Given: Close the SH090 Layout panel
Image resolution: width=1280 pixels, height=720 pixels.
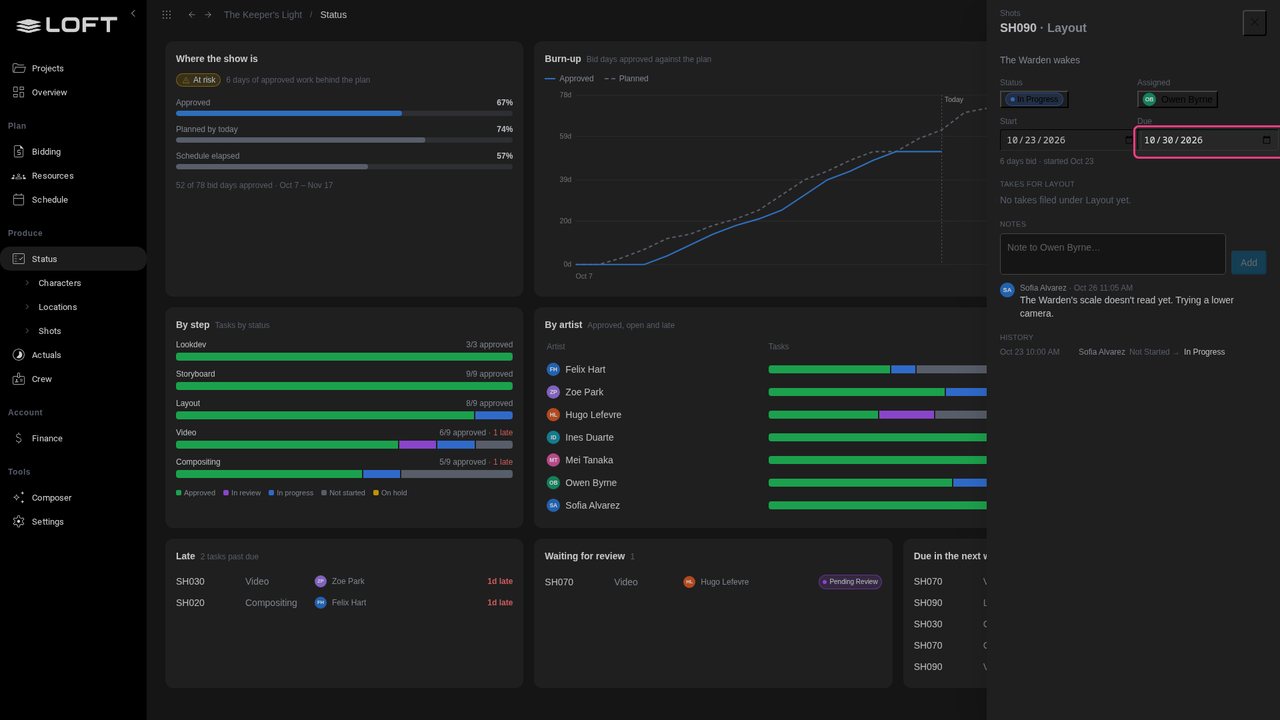Looking at the screenshot, I should click(1254, 22).
